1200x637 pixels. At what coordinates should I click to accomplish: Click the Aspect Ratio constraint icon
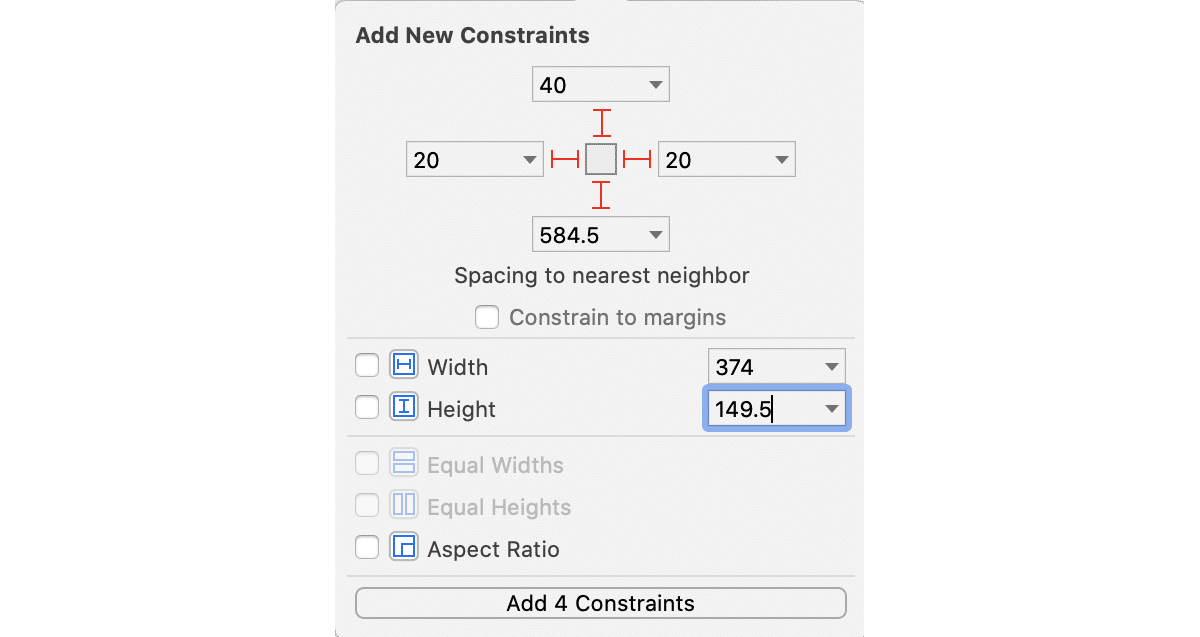point(404,548)
